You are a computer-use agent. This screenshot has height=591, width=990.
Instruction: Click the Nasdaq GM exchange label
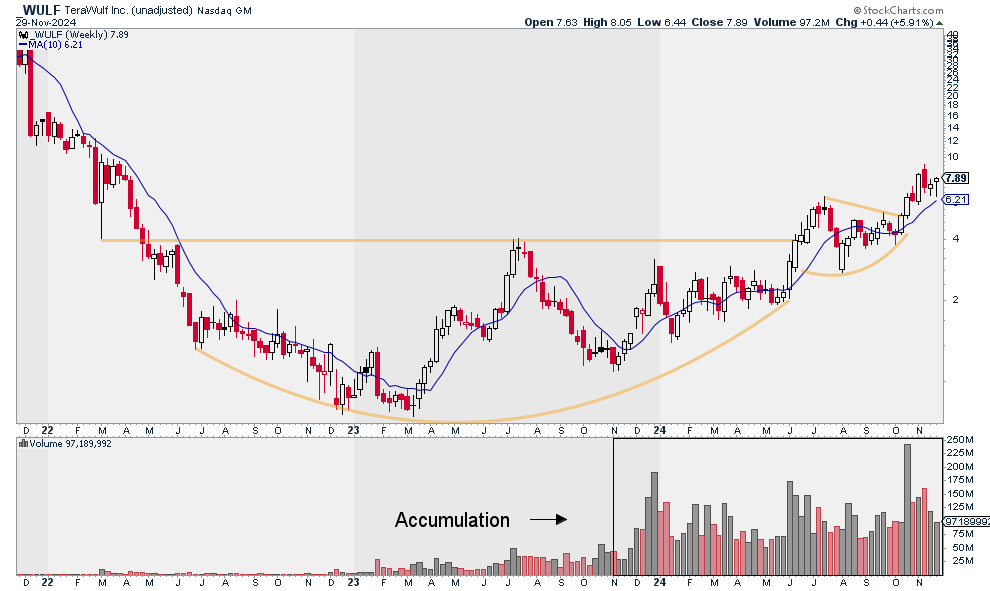(x=224, y=11)
